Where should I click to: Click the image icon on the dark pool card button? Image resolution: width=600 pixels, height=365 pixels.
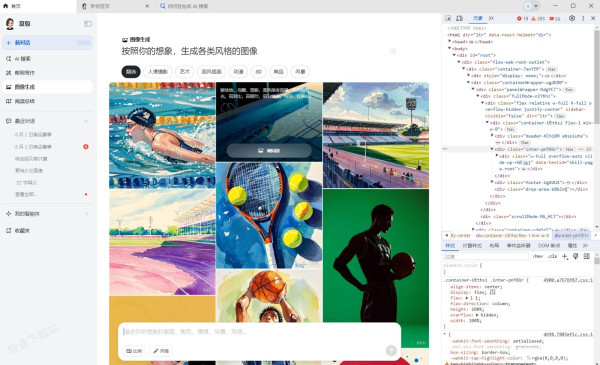pos(261,151)
